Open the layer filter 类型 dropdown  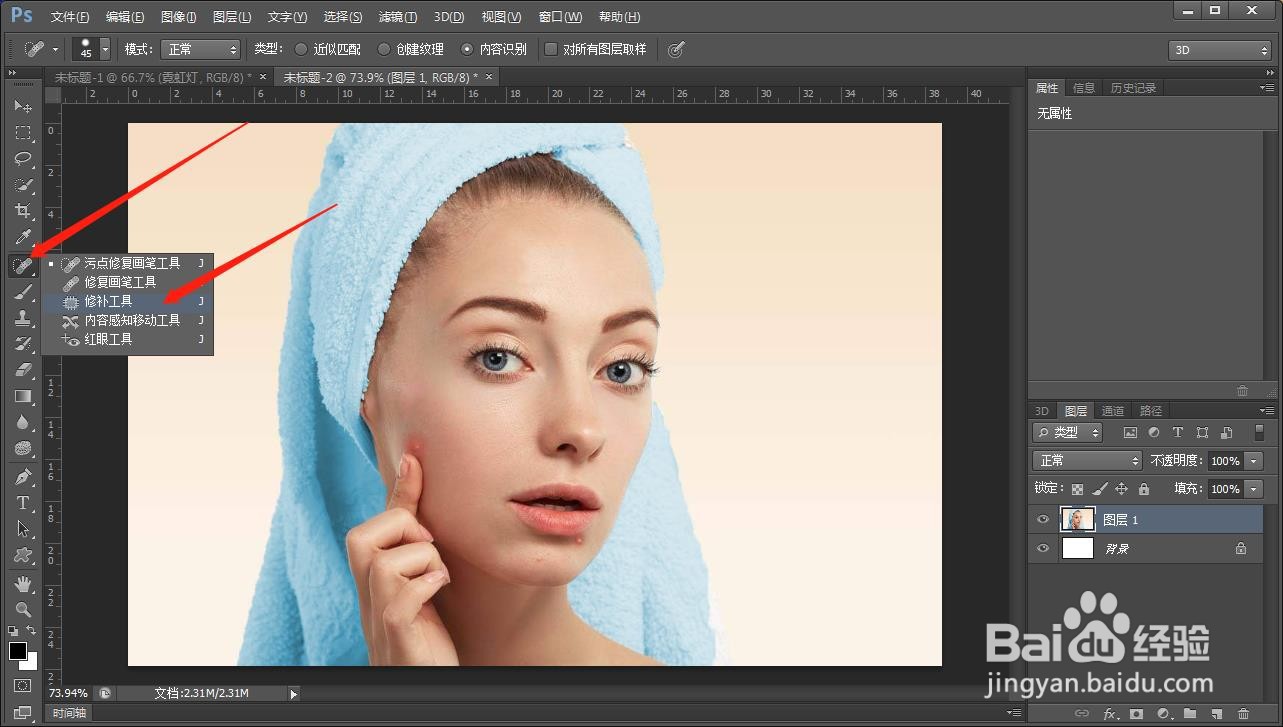click(1067, 433)
